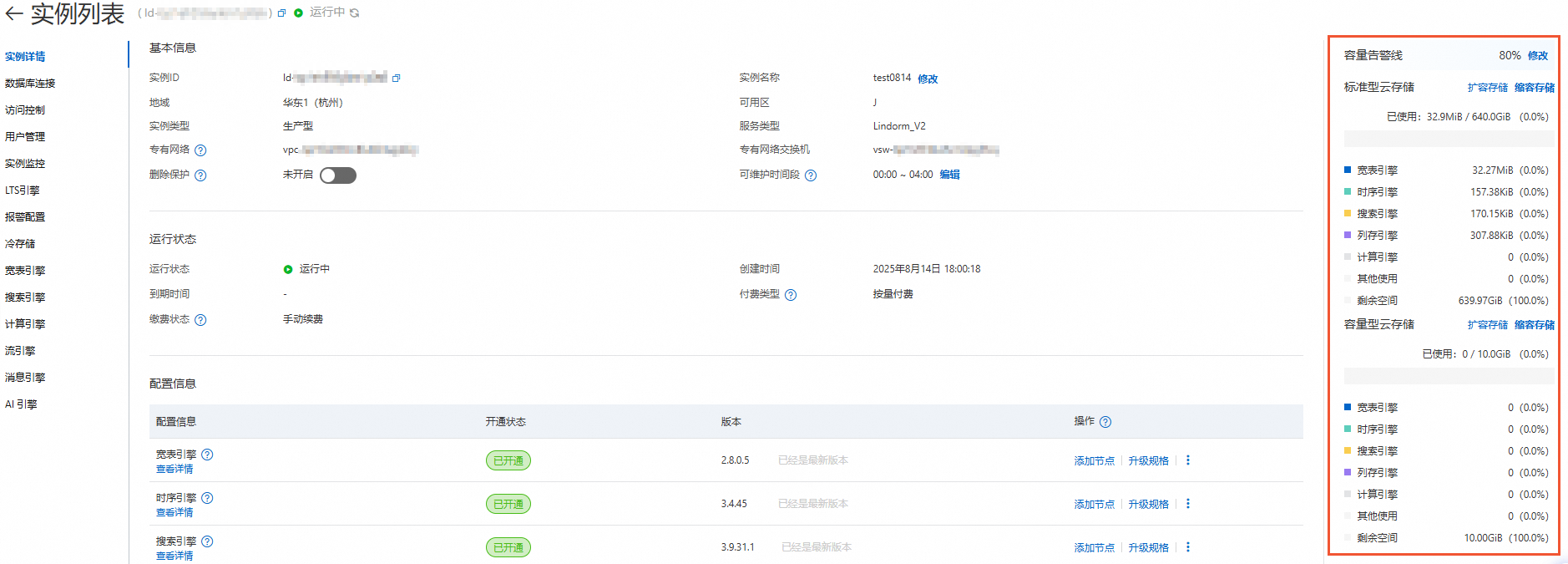Click 修改 next to 容量告警线 80%
This screenshot has width=1568, height=564.
tap(1538, 56)
